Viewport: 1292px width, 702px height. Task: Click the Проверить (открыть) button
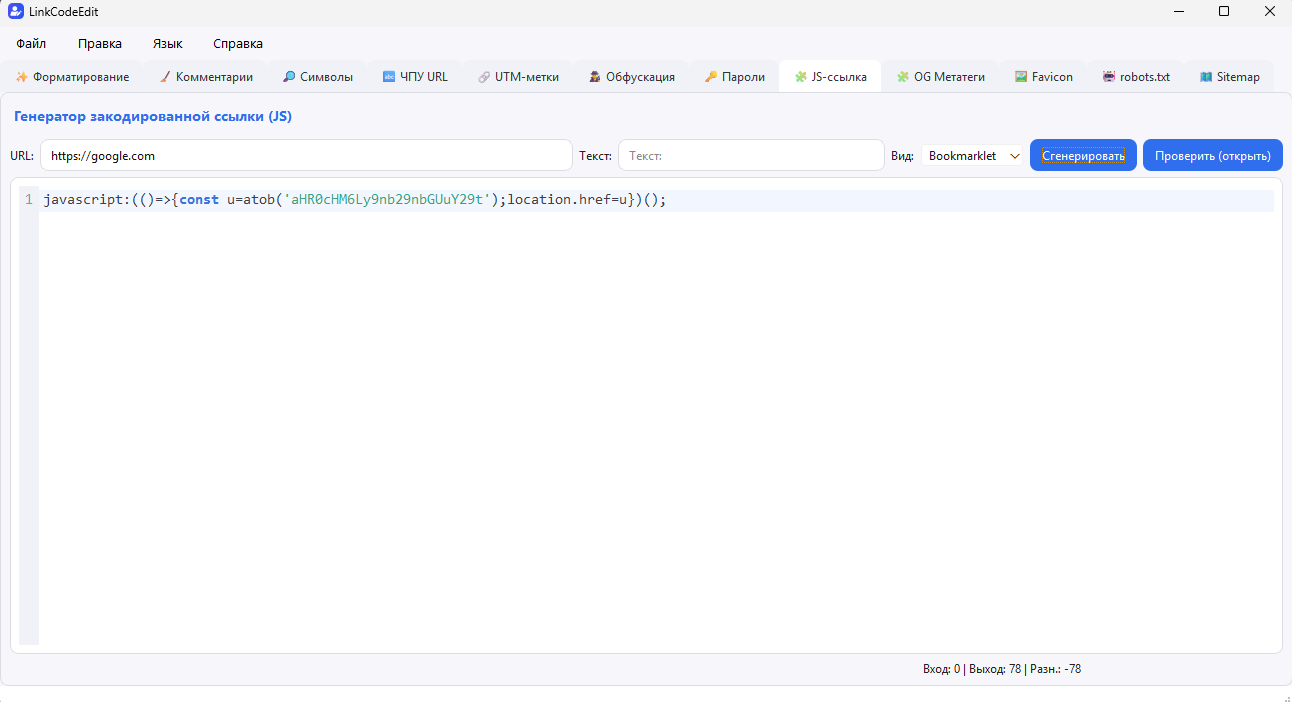click(x=1212, y=156)
